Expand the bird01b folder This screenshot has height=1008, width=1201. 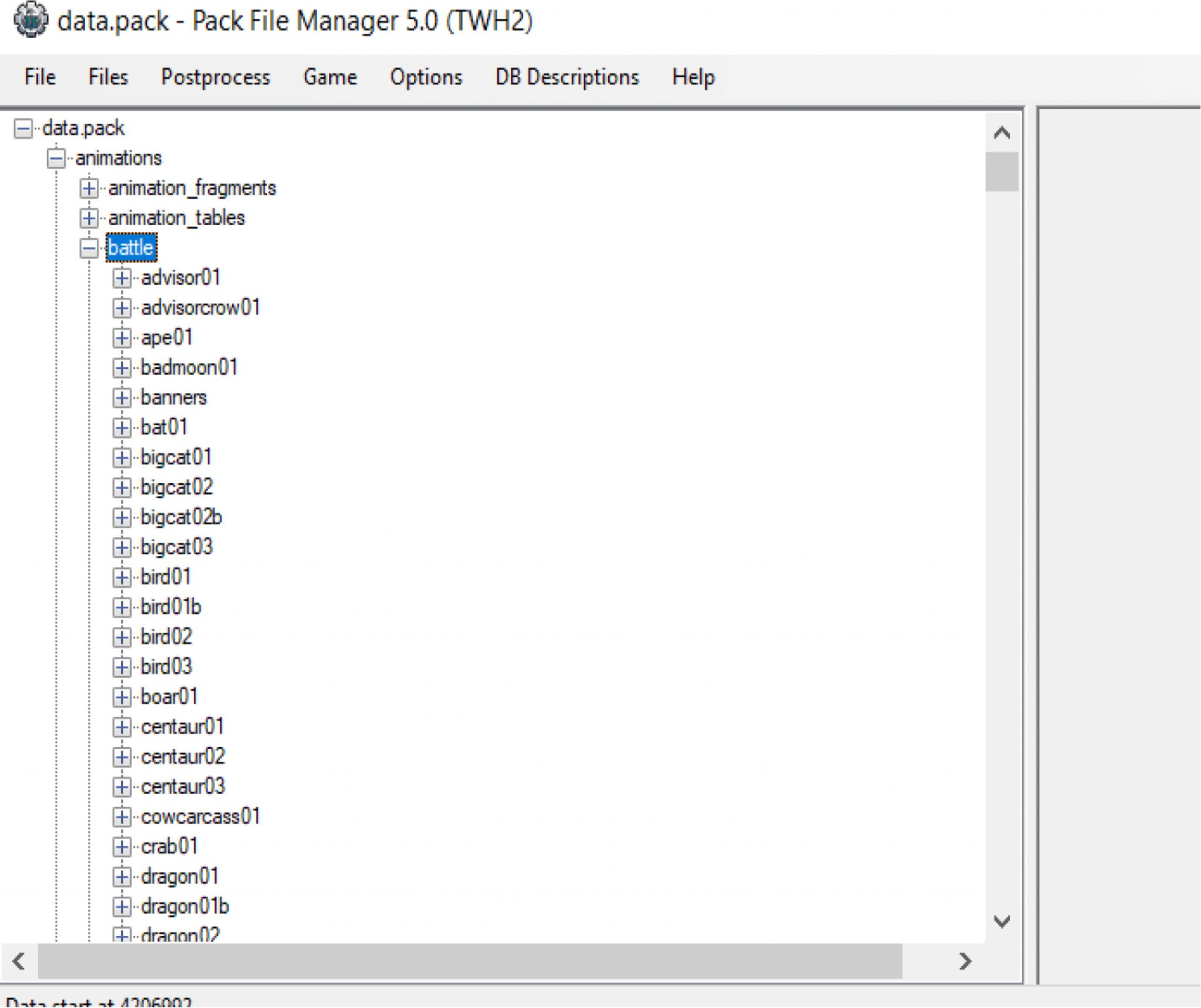(121, 607)
